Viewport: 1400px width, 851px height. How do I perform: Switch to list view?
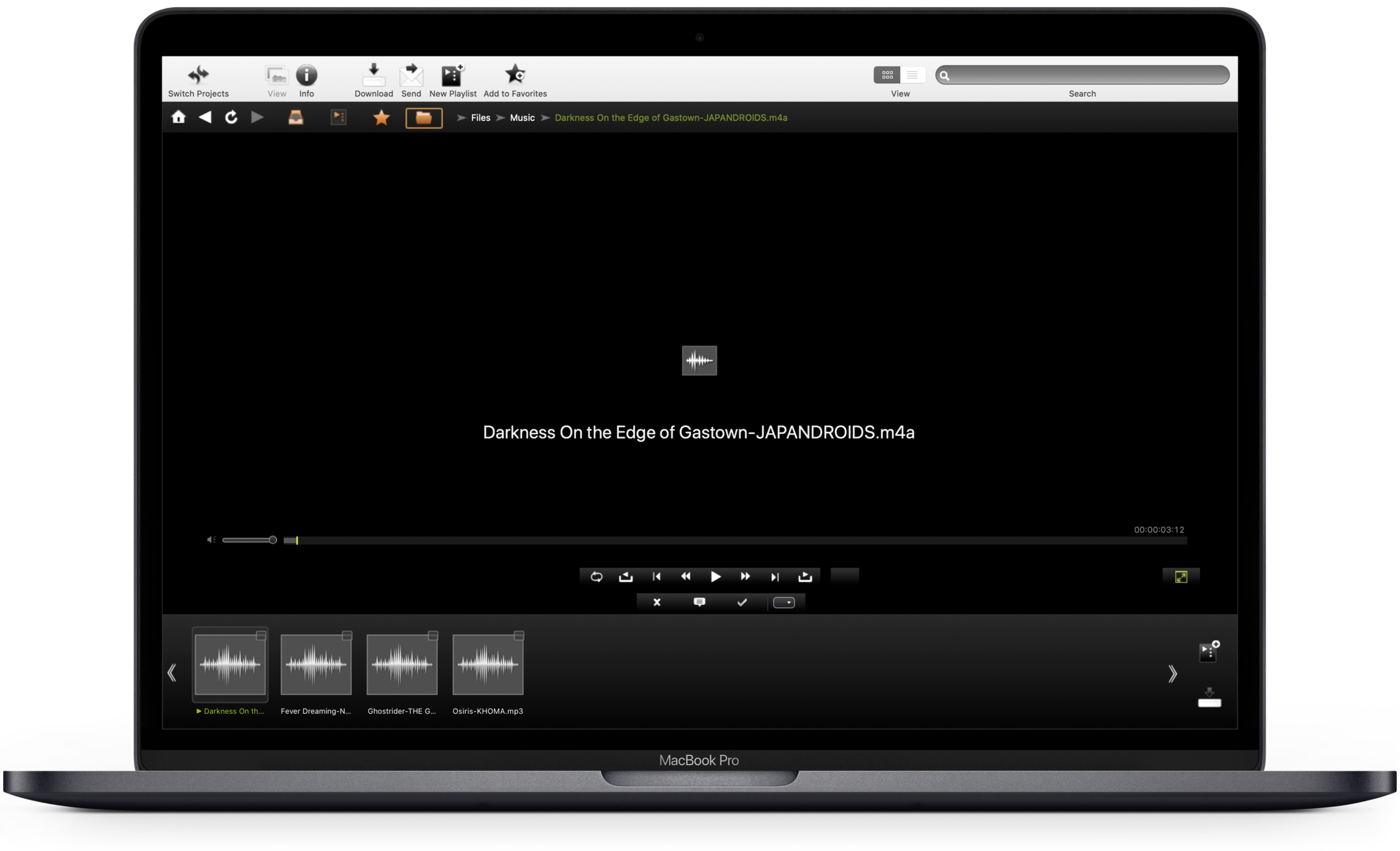point(912,75)
